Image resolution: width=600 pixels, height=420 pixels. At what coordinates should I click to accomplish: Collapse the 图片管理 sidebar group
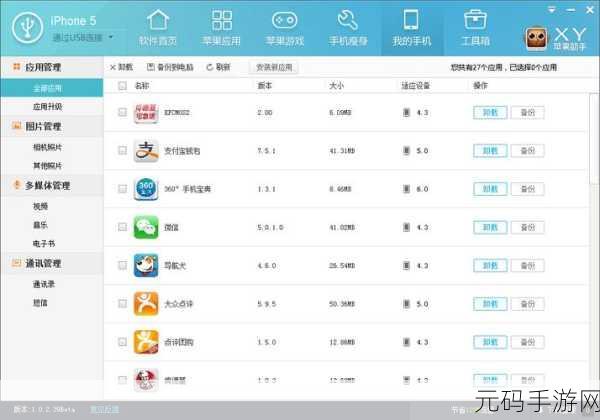[x=52, y=126]
